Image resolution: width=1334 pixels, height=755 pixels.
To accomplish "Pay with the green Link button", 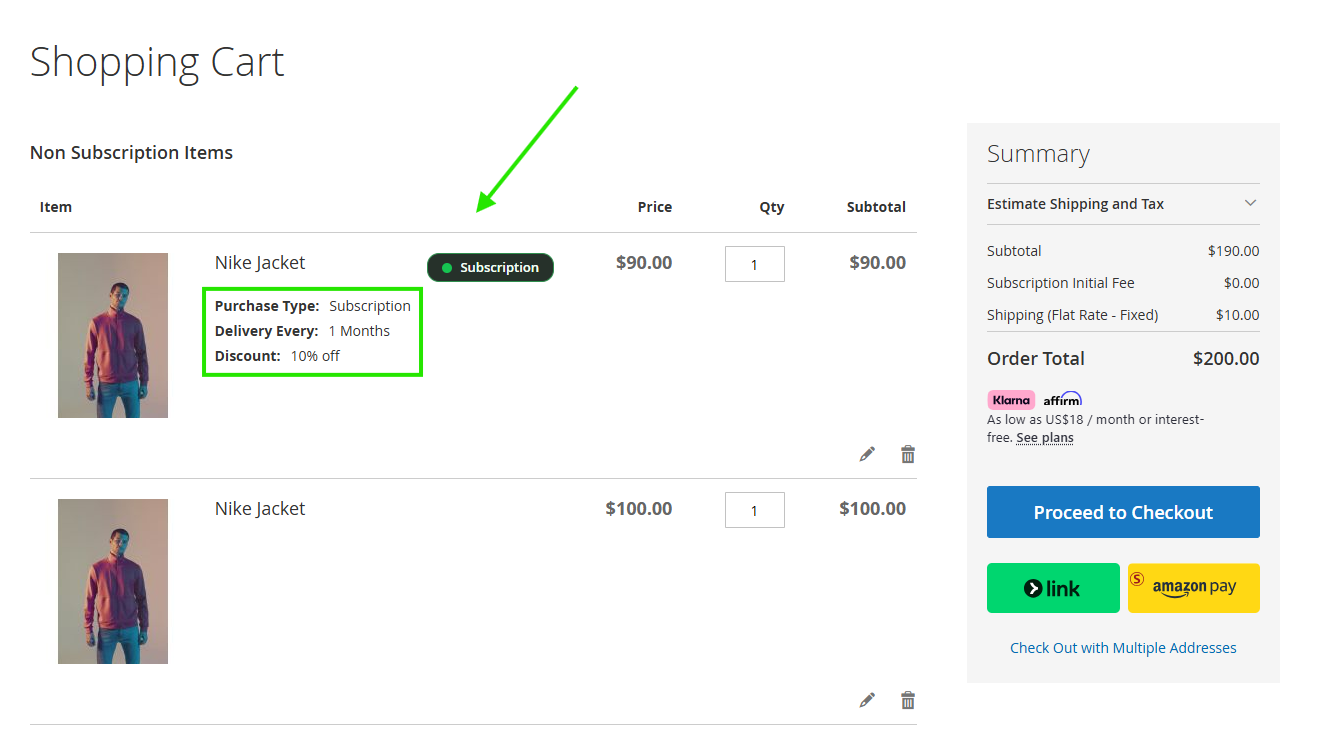I will pyautogui.click(x=1053, y=588).
